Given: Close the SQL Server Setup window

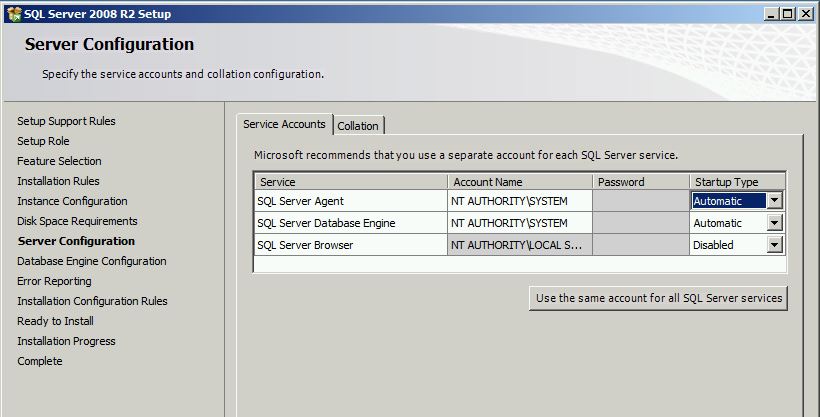Looking at the screenshot, I should (806, 14).
